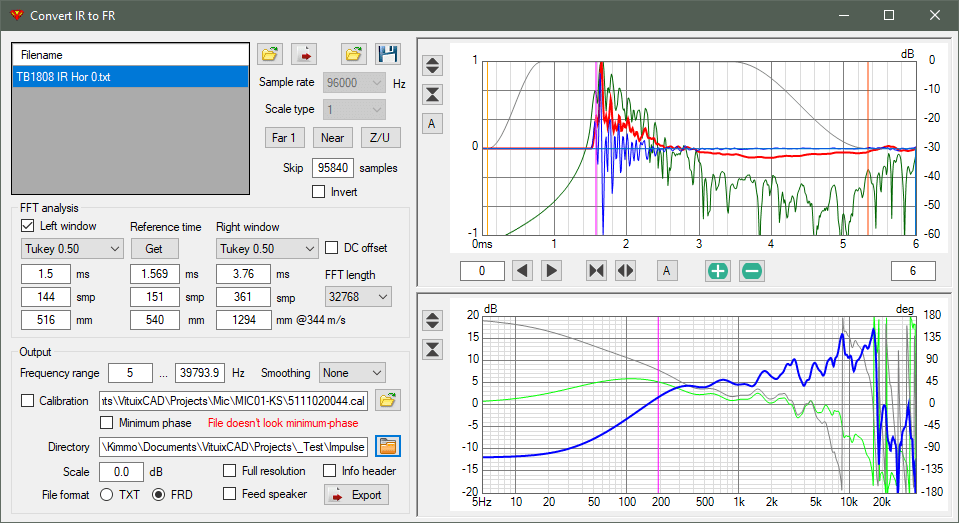Screen dimensions: 959x523
Task: Click the green plus zoom-in button
Action: pyautogui.click(x=717, y=270)
